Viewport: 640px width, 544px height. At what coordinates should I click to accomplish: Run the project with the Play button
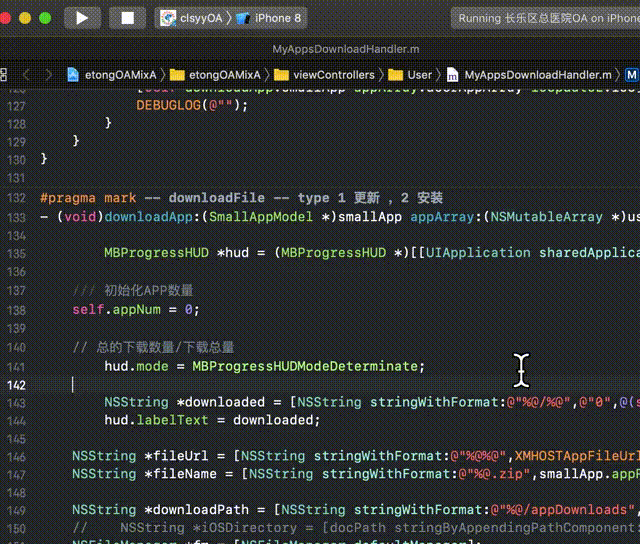(x=82, y=18)
